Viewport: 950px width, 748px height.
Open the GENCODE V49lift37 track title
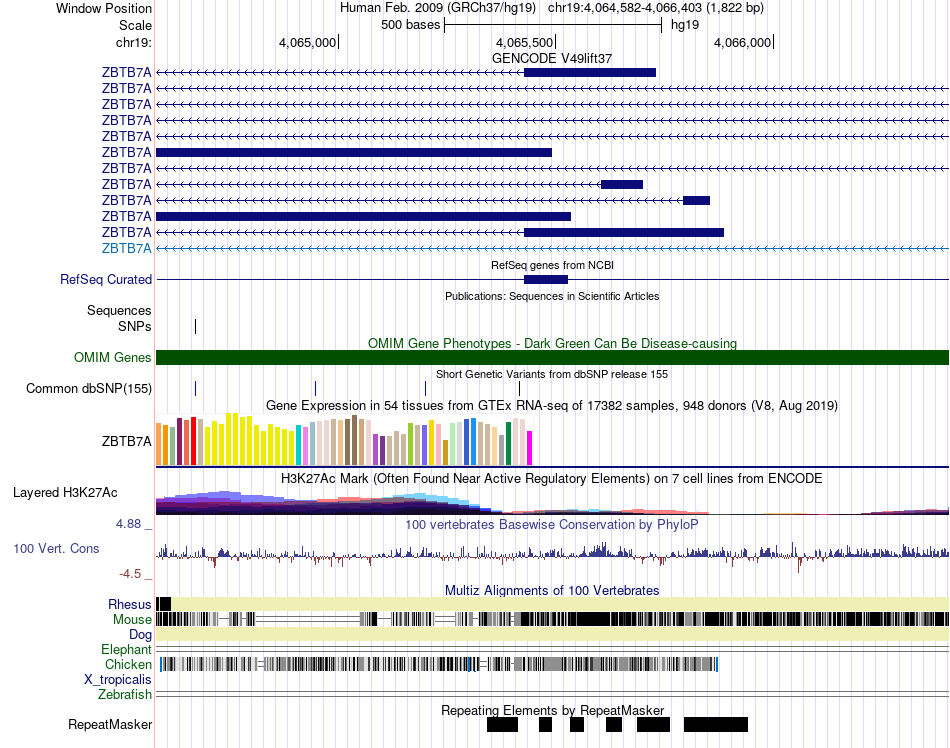[552, 58]
